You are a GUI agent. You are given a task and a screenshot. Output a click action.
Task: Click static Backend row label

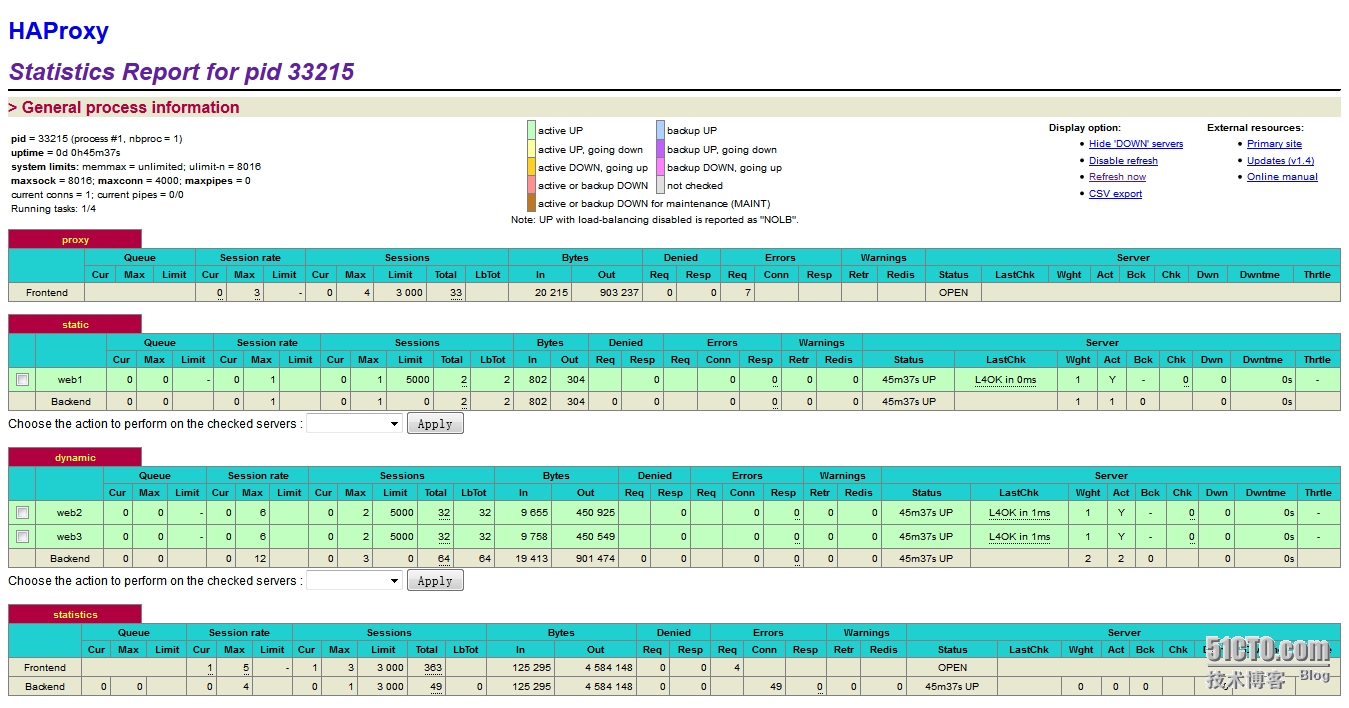tap(70, 402)
